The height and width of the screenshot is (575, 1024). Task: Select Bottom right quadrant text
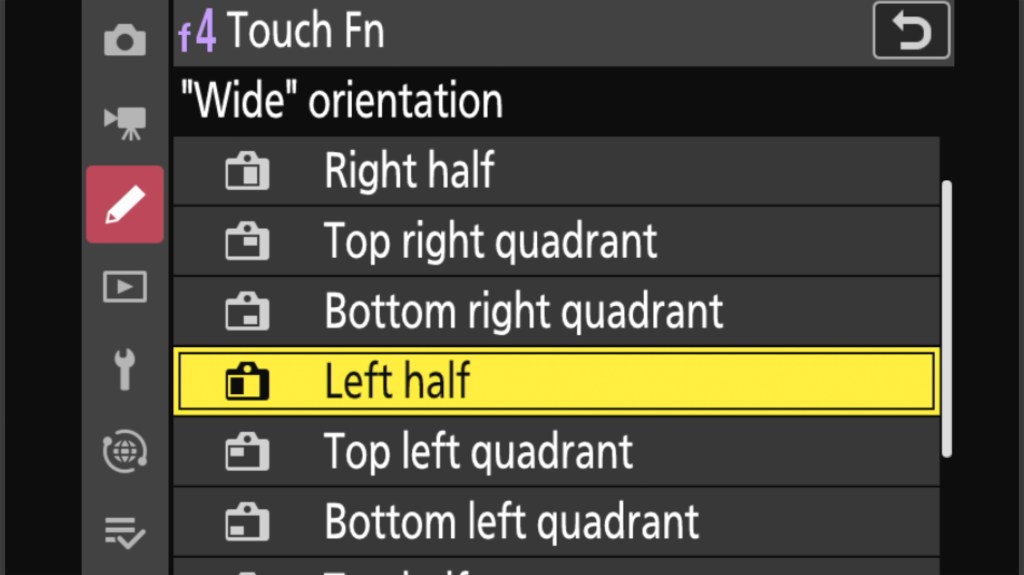click(523, 311)
